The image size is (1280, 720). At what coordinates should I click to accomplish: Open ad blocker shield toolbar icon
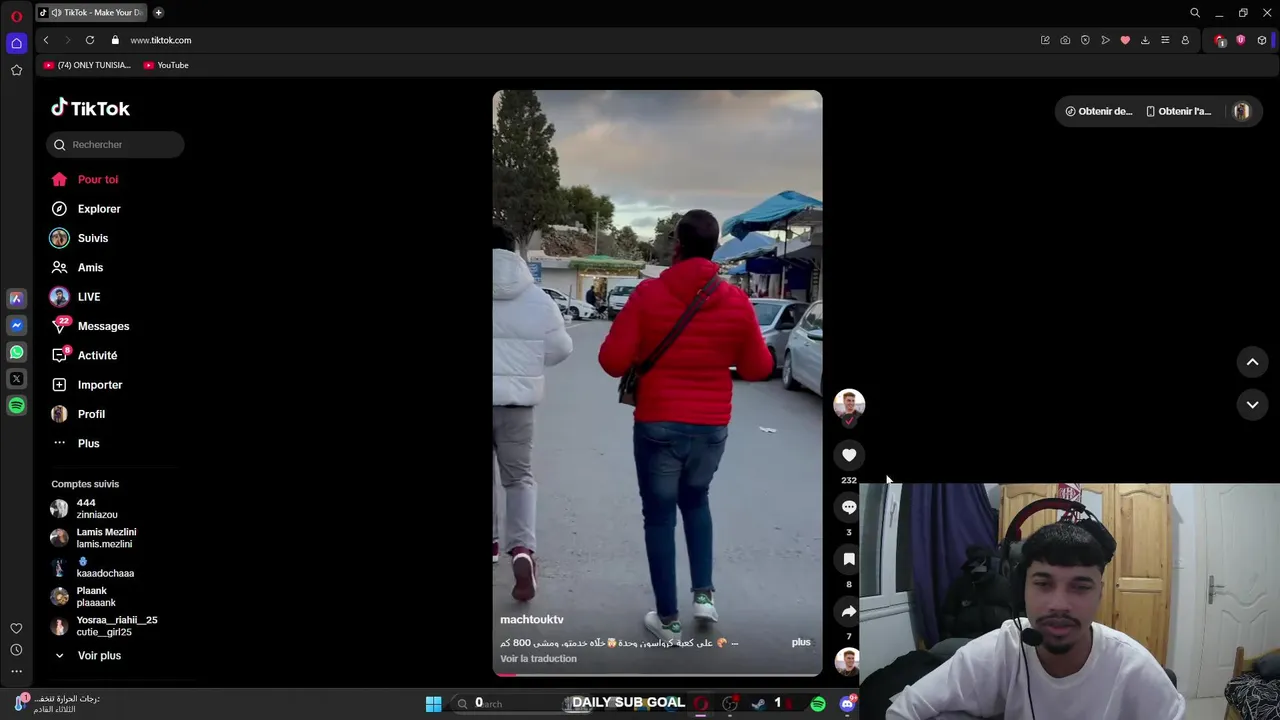(x=1085, y=40)
